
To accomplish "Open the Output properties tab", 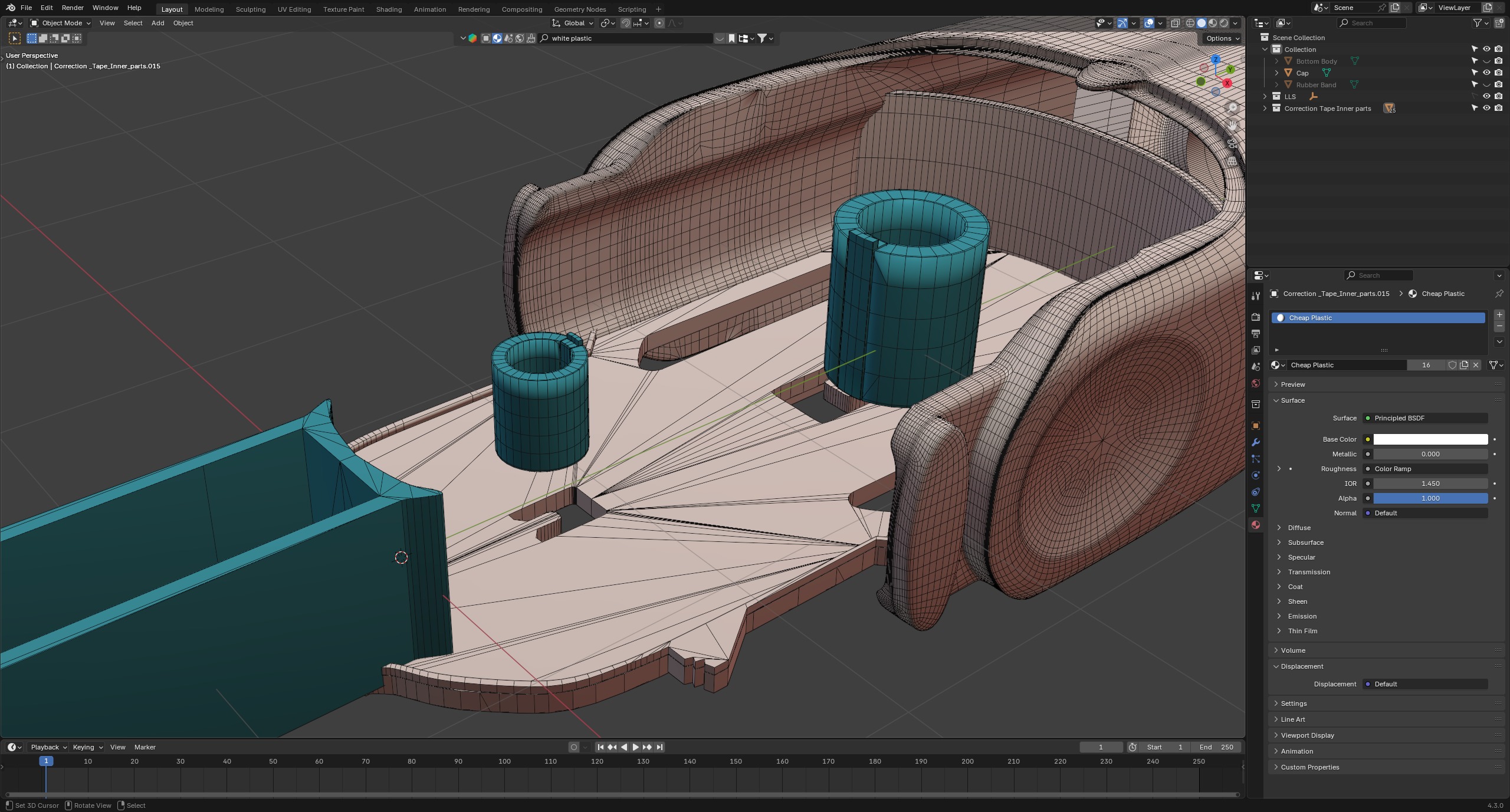I will click(x=1255, y=334).
